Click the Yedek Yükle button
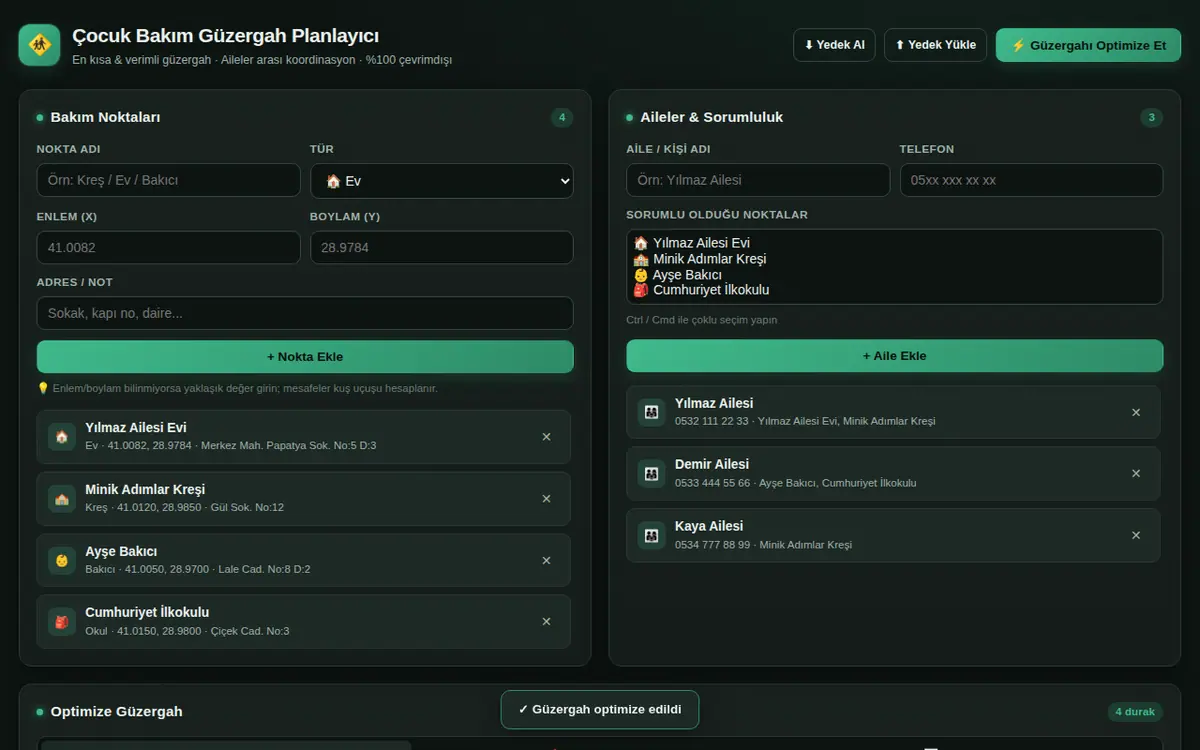Viewport: 1200px width, 750px height. pos(936,45)
